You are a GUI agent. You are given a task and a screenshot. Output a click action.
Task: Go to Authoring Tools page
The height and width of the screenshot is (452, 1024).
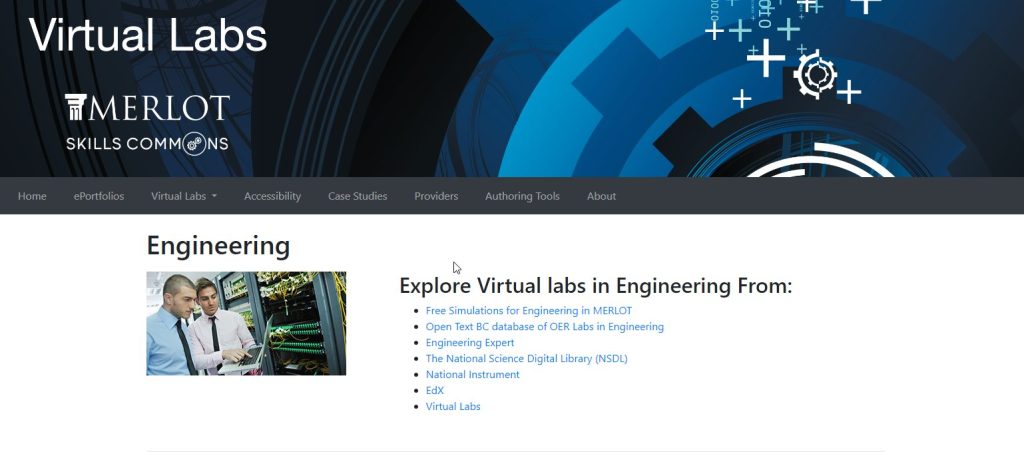pos(522,196)
